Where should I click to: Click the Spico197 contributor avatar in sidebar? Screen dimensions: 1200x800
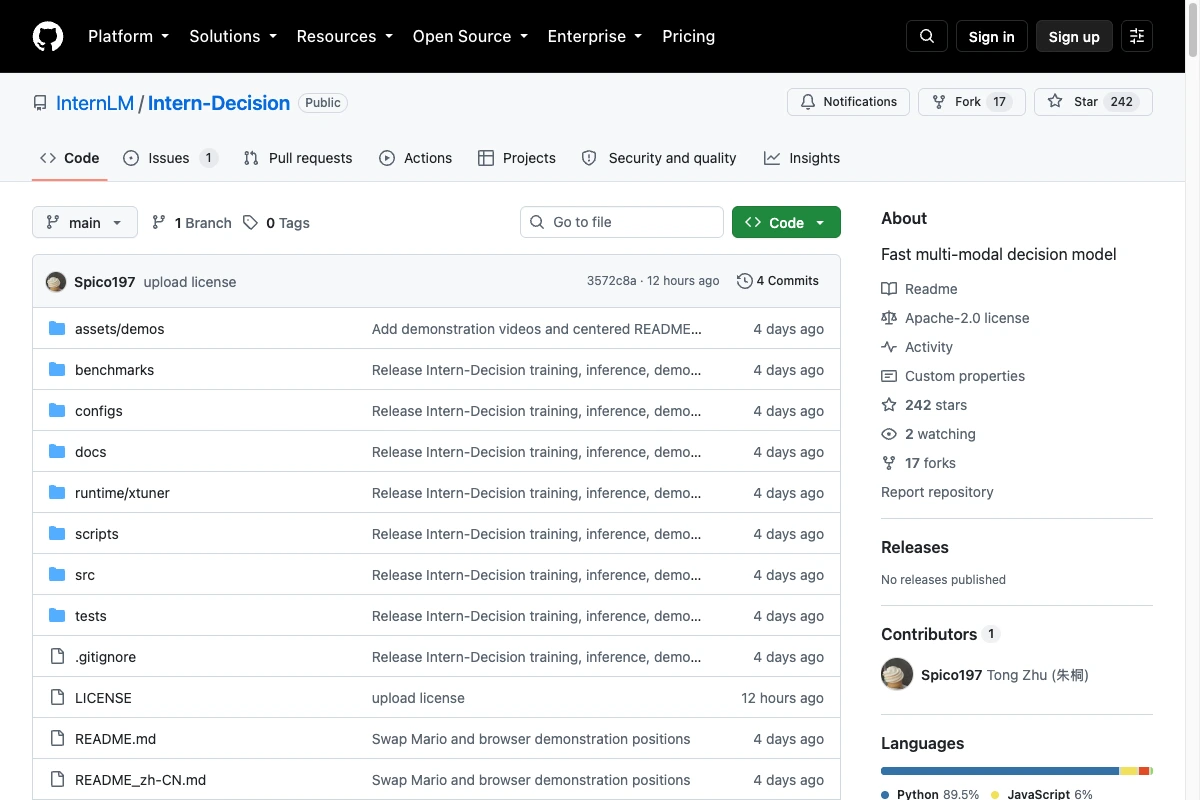click(897, 674)
